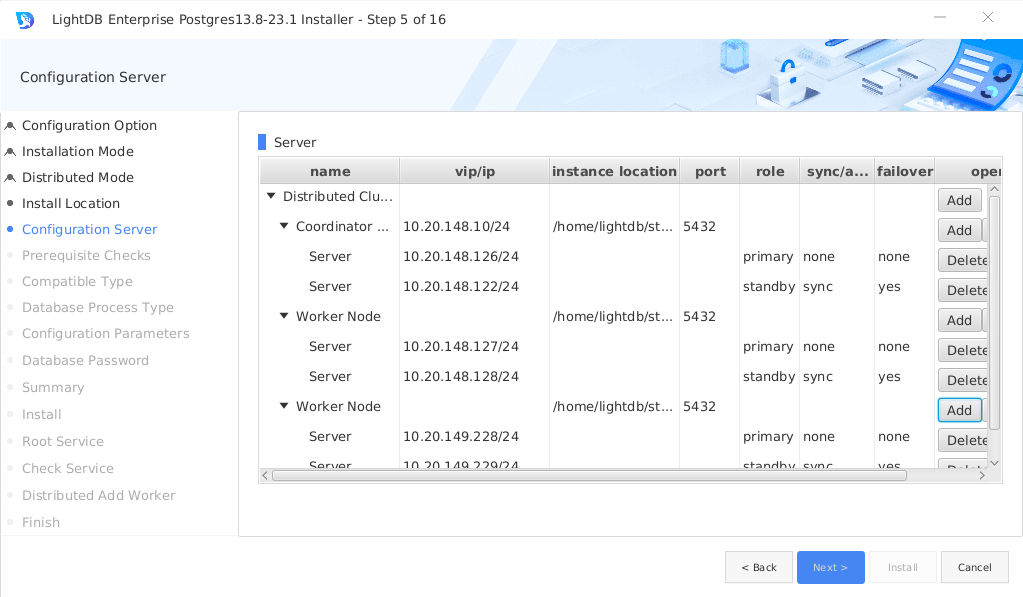Cancel the installer

[975, 568]
